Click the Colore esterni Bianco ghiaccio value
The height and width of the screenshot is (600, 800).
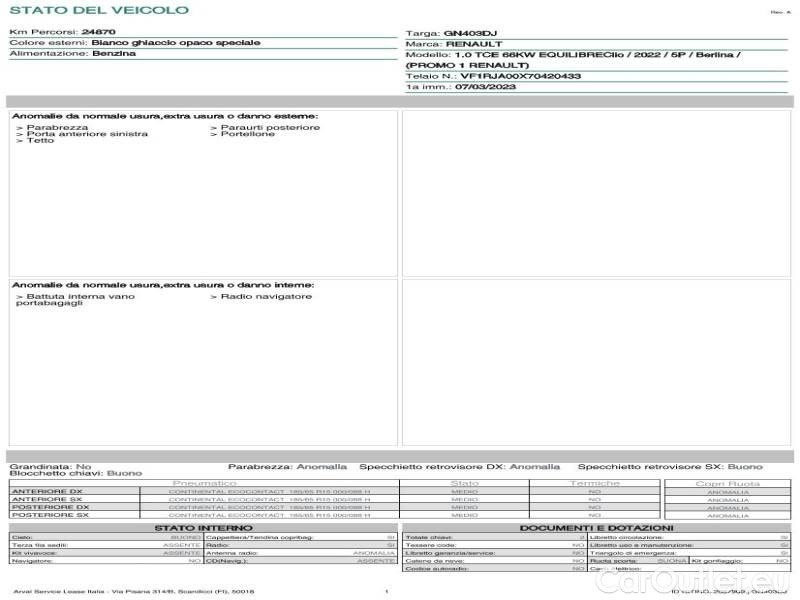click(176, 43)
